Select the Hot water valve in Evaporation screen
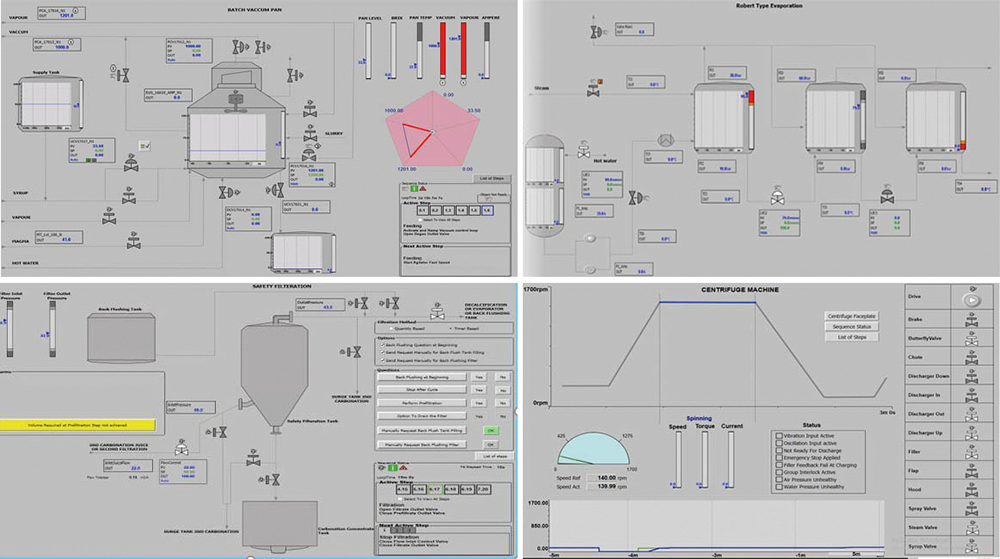The image size is (1000, 559). [584, 150]
